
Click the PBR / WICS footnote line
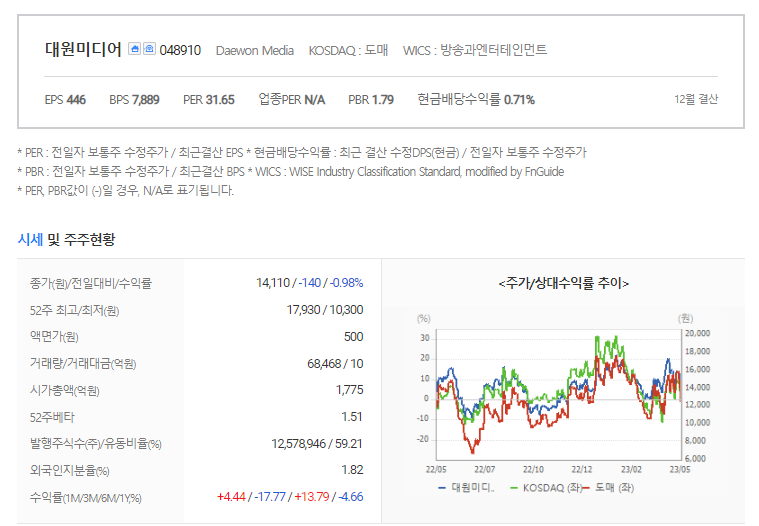pyautogui.click(x=290, y=172)
